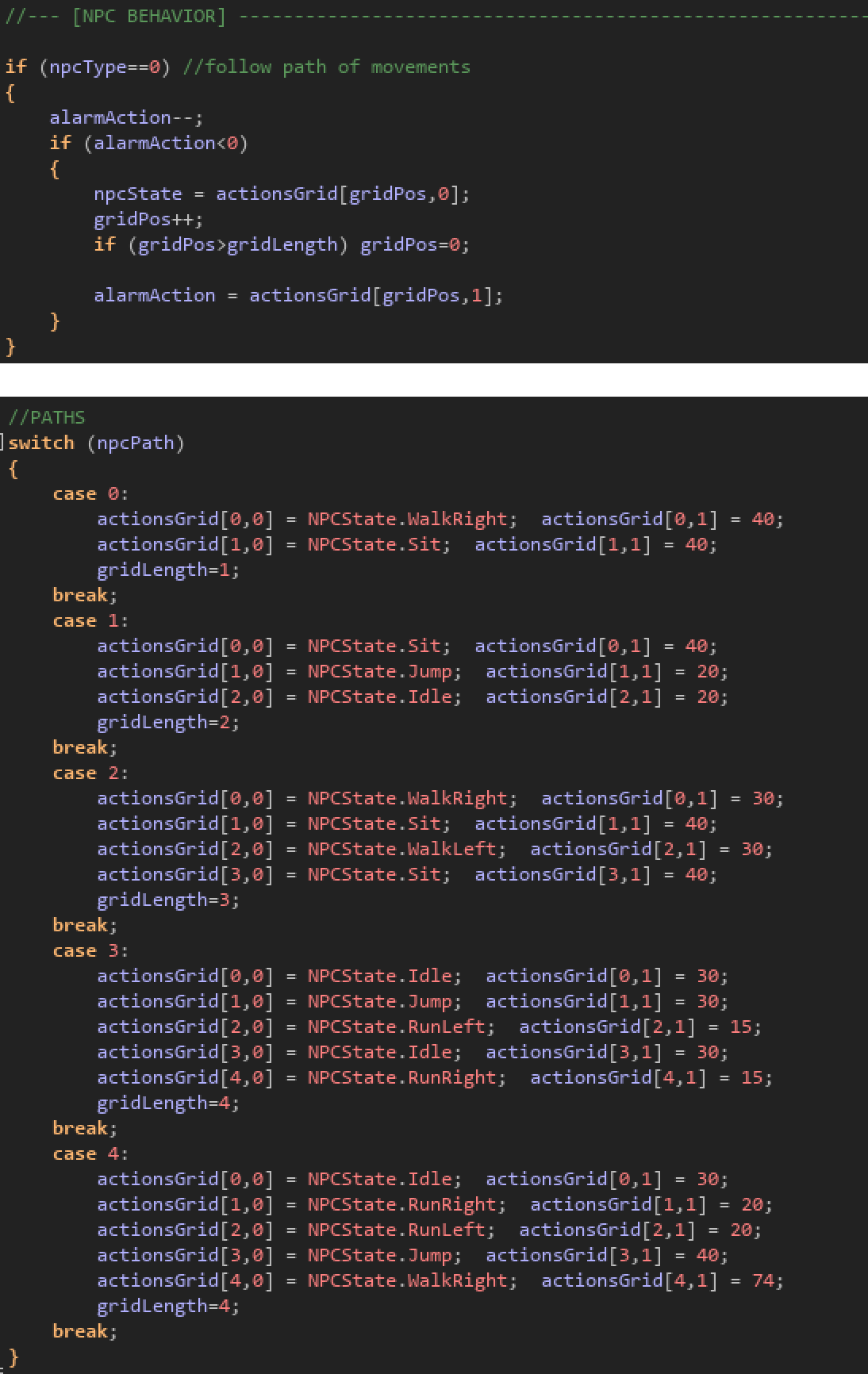Click the value 74 in case 4
This screenshot has height=1374, width=868.
point(762,1280)
